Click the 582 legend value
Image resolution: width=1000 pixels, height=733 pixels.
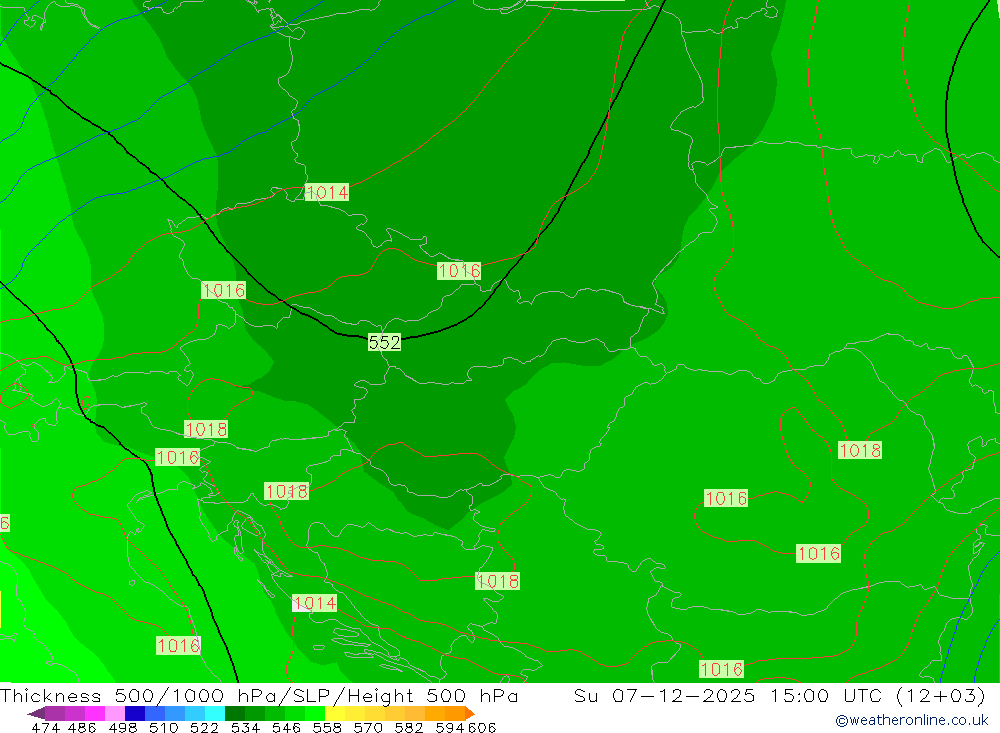click(409, 727)
